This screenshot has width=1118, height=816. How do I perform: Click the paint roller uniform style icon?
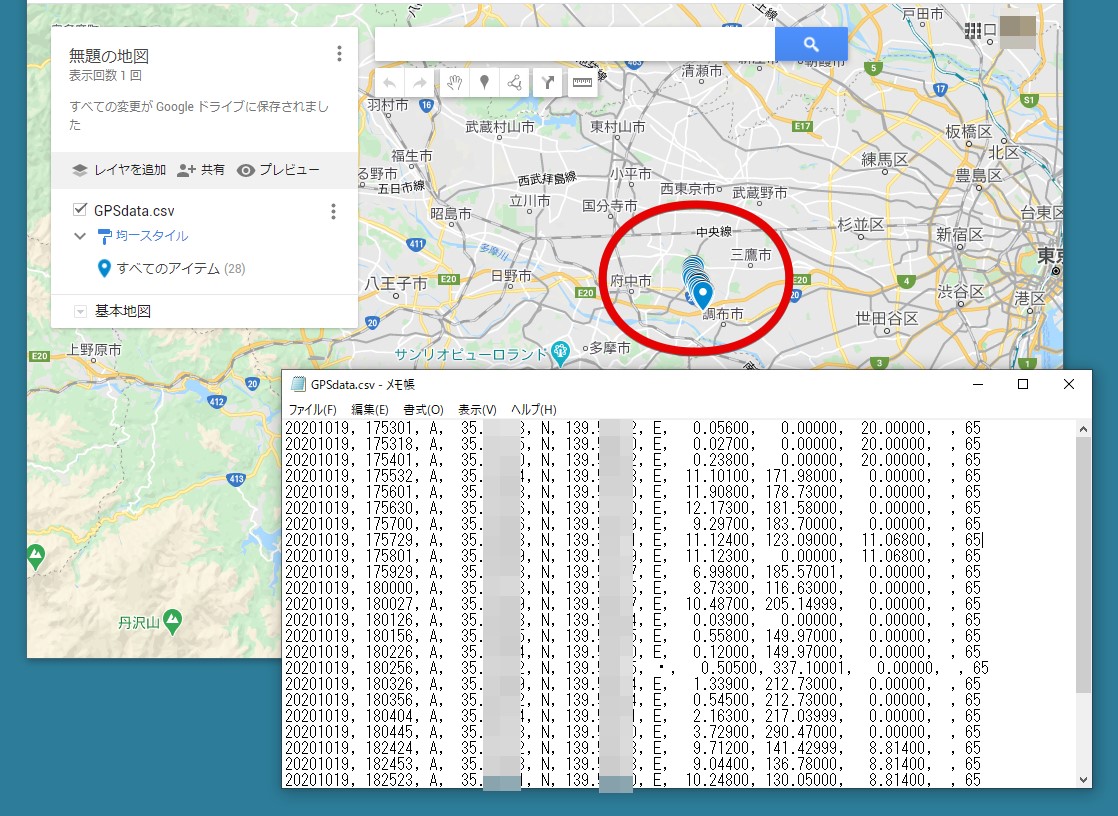(x=104, y=236)
